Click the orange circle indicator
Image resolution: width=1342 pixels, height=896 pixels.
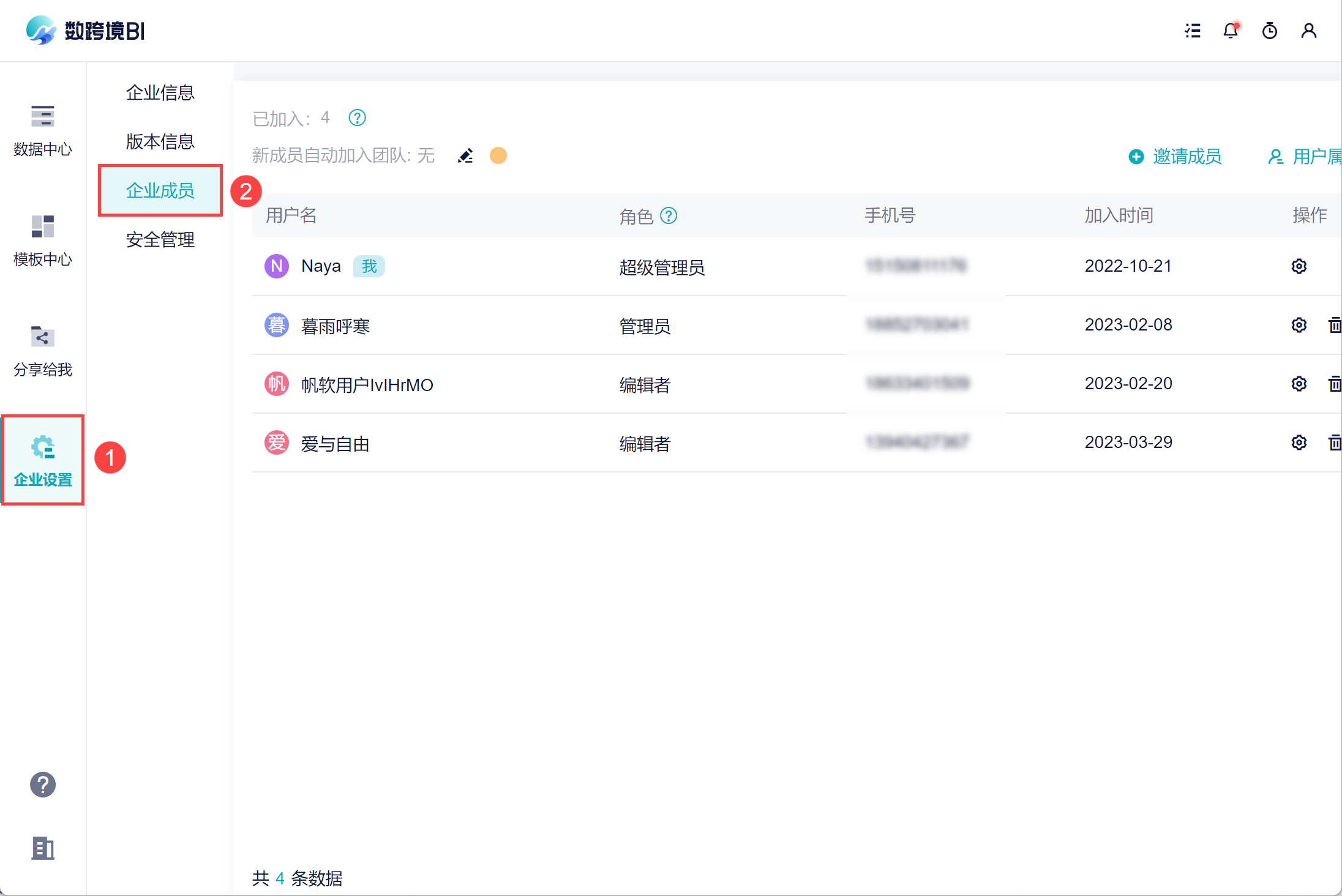coord(498,155)
